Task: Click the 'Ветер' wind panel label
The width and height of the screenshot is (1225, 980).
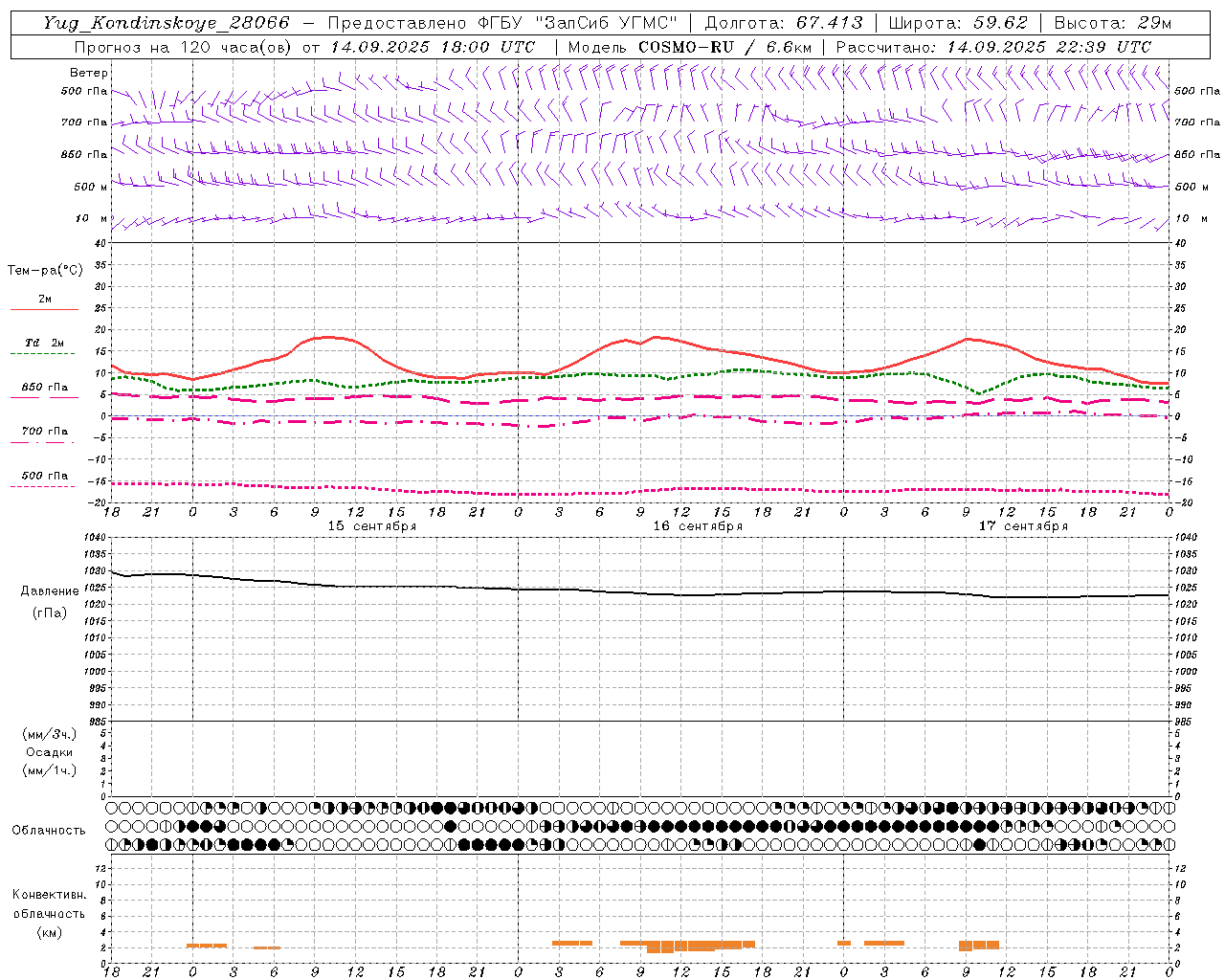Action: (x=89, y=73)
